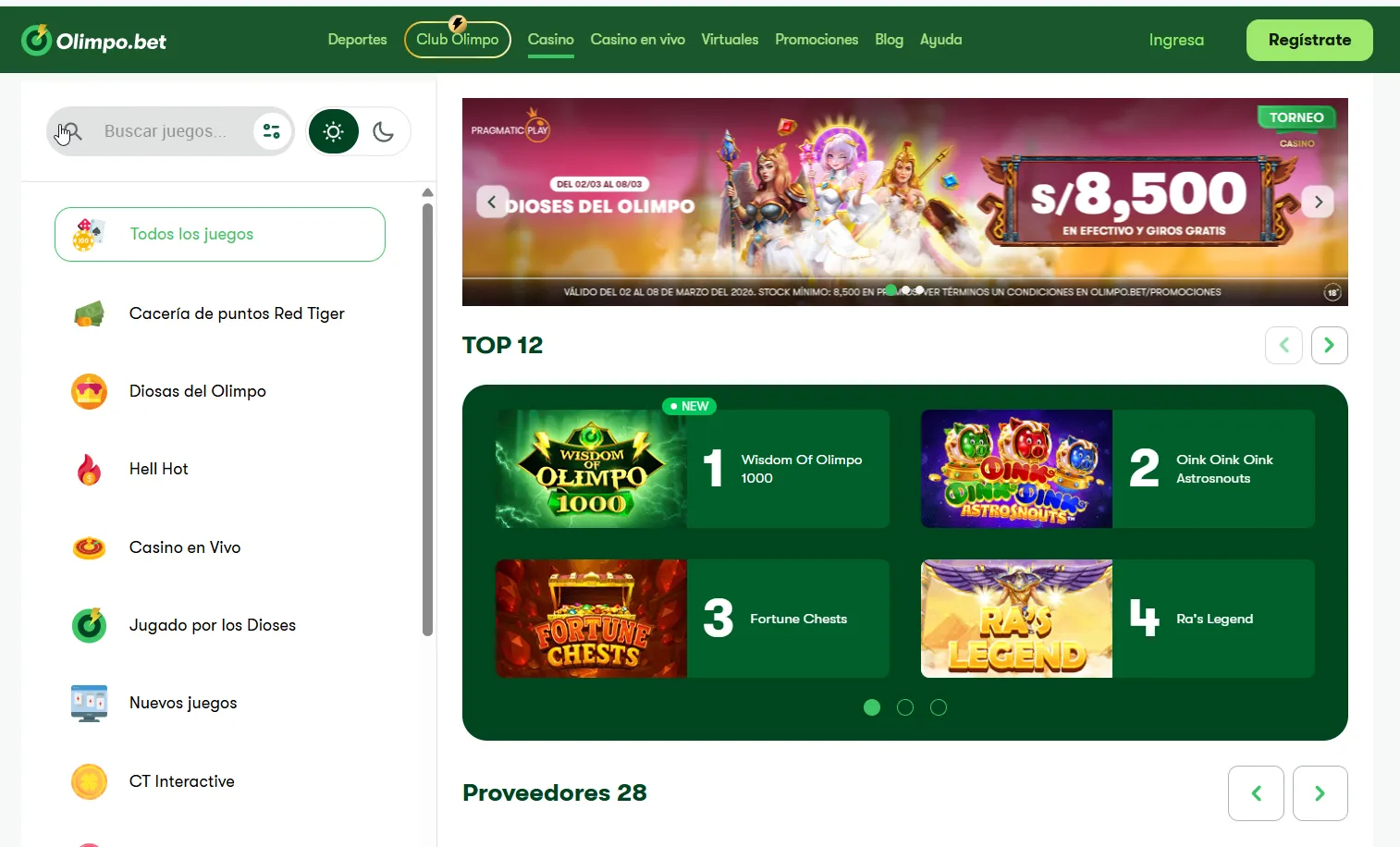1400x847 pixels.
Task: Show next Proveedores with right chevron
Action: pos(1320,793)
